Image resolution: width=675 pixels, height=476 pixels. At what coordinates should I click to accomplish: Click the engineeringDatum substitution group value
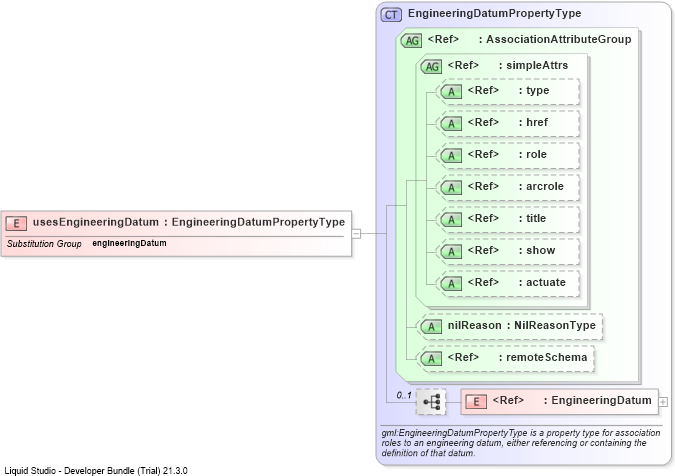point(129,243)
